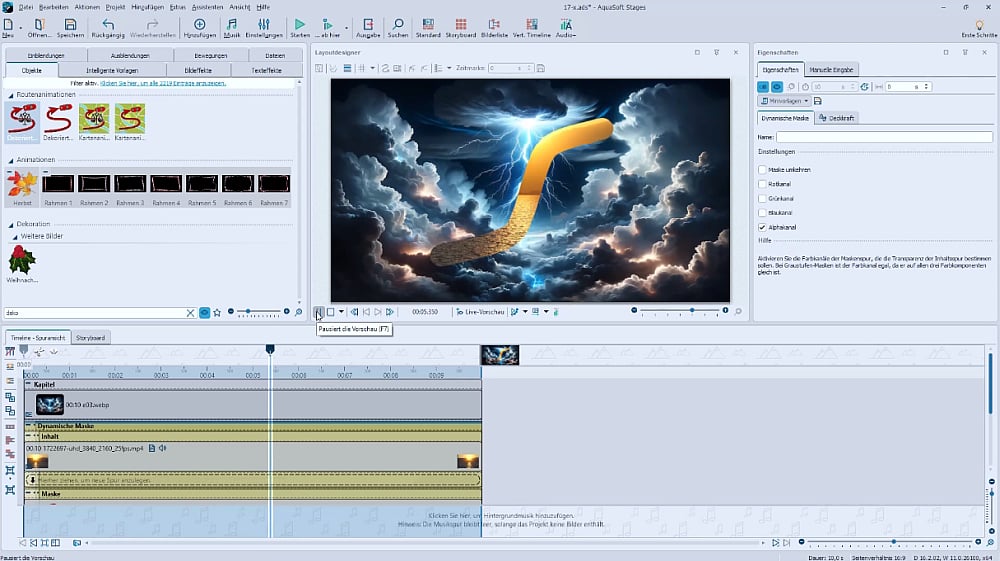Enable the Maske umkehren checkbox
This screenshot has width=1000, height=561.
(763, 169)
